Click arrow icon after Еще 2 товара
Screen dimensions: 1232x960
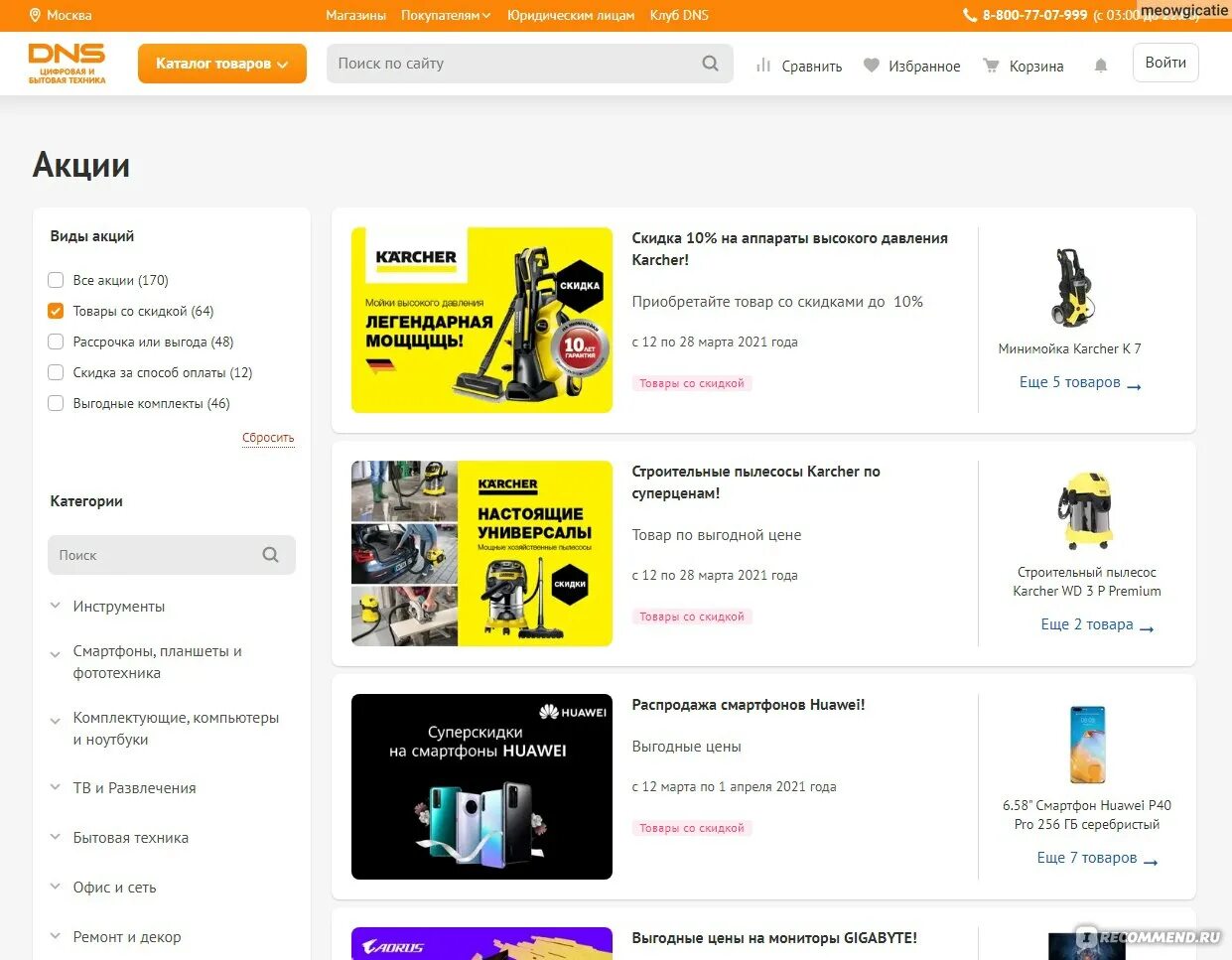1147,627
